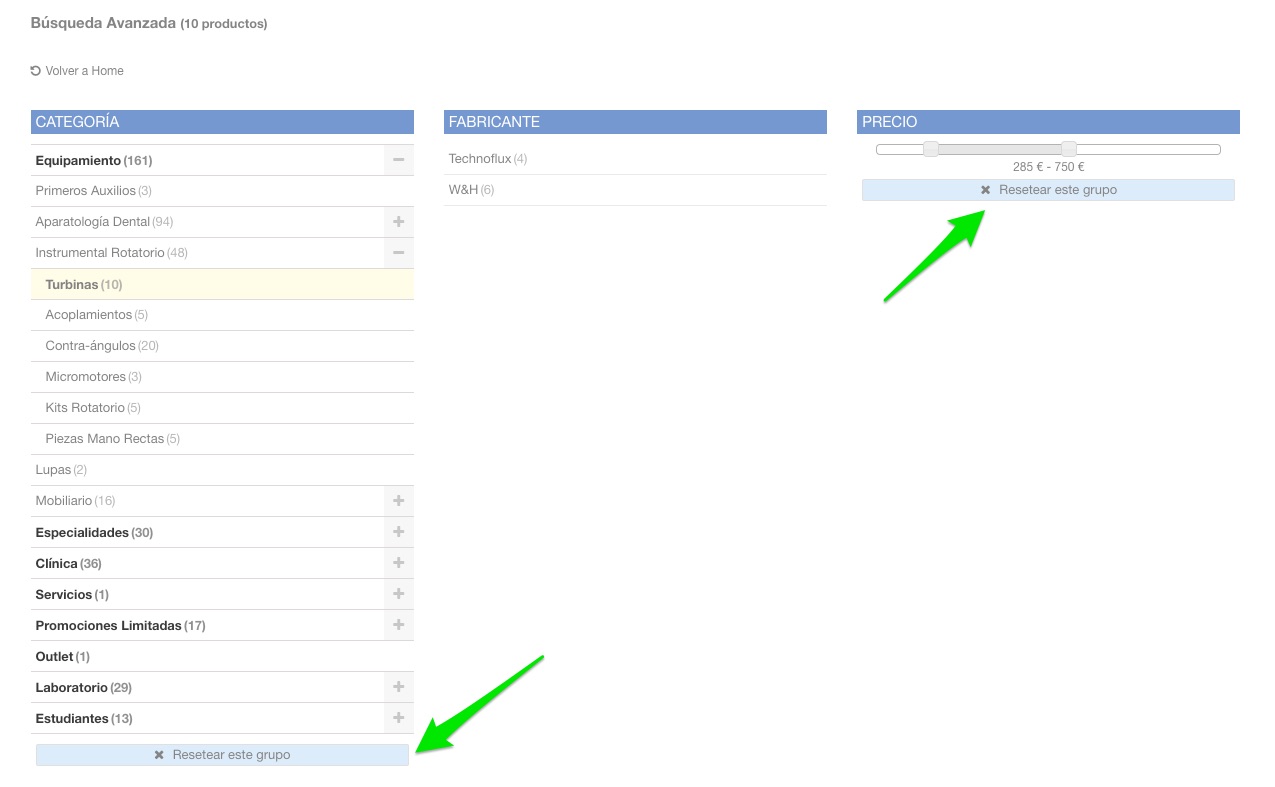Expand Promociones Limitadas plus toggle

pos(398,625)
